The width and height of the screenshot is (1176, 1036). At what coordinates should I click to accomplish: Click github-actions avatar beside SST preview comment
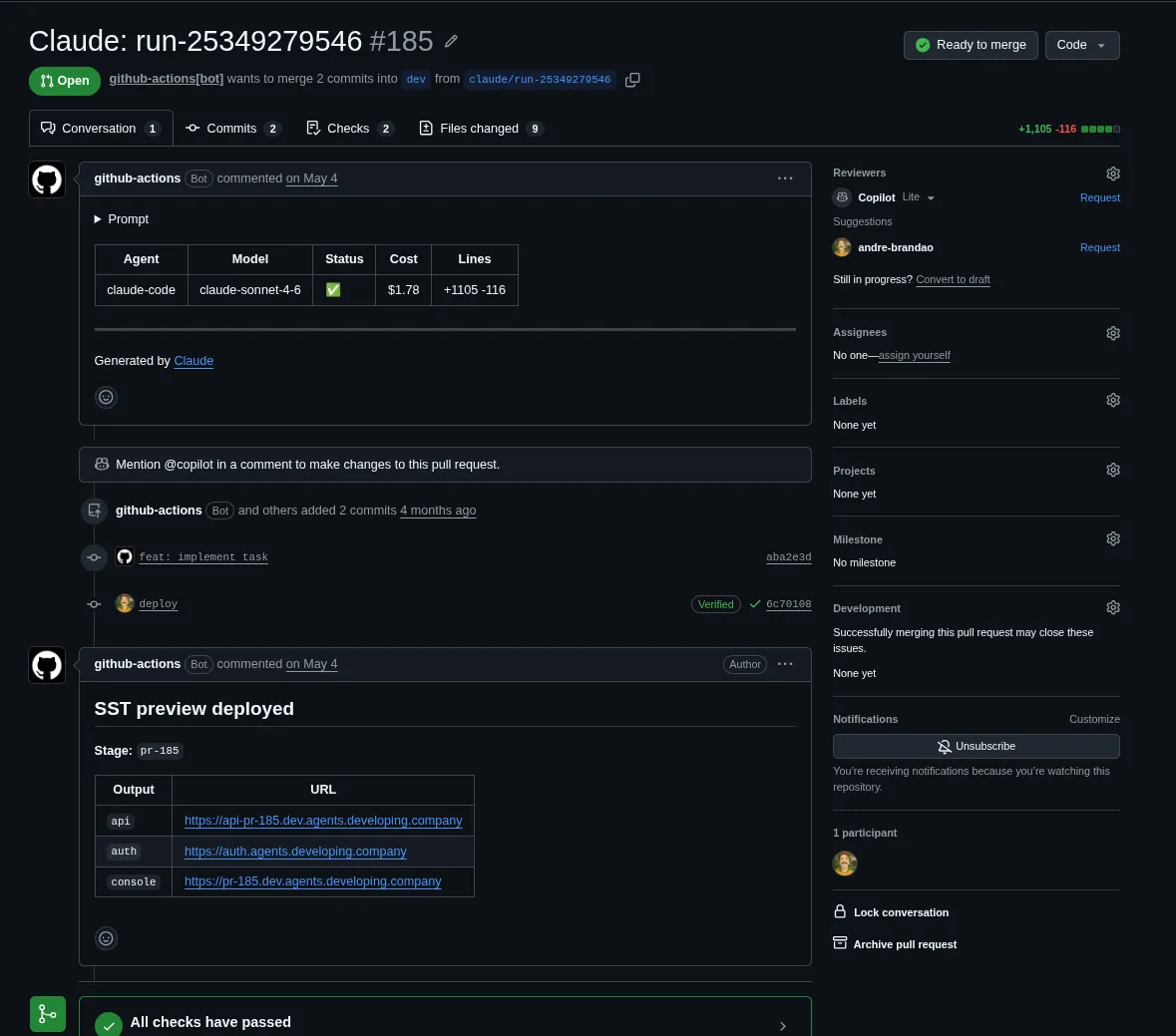tap(47, 666)
